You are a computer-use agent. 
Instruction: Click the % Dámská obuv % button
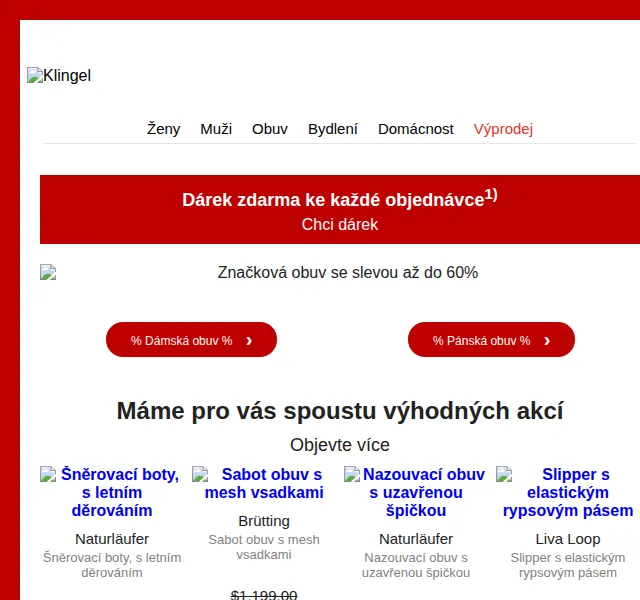point(191,340)
